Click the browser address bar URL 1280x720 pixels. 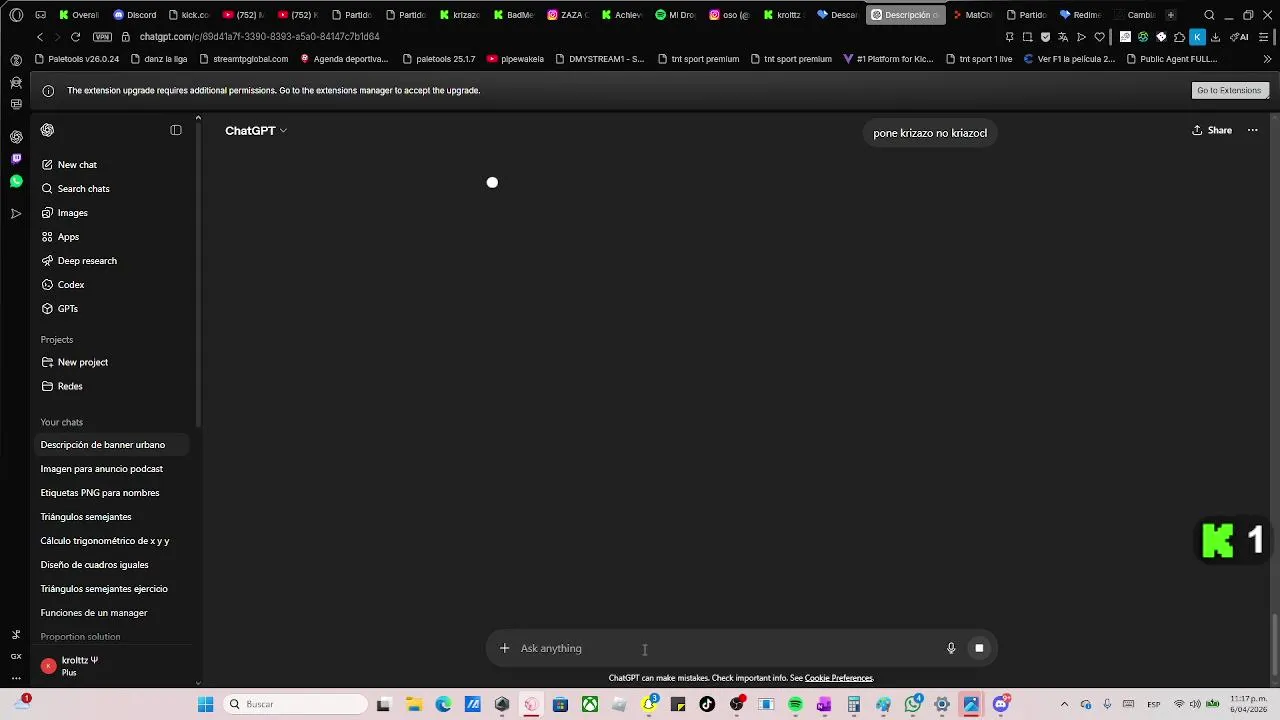point(260,37)
